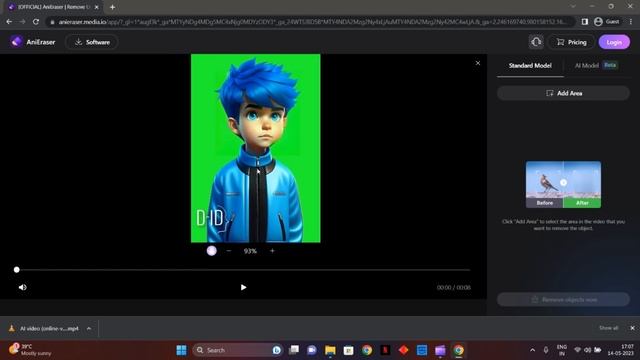Open the Windows Start menu

coord(181,350)
